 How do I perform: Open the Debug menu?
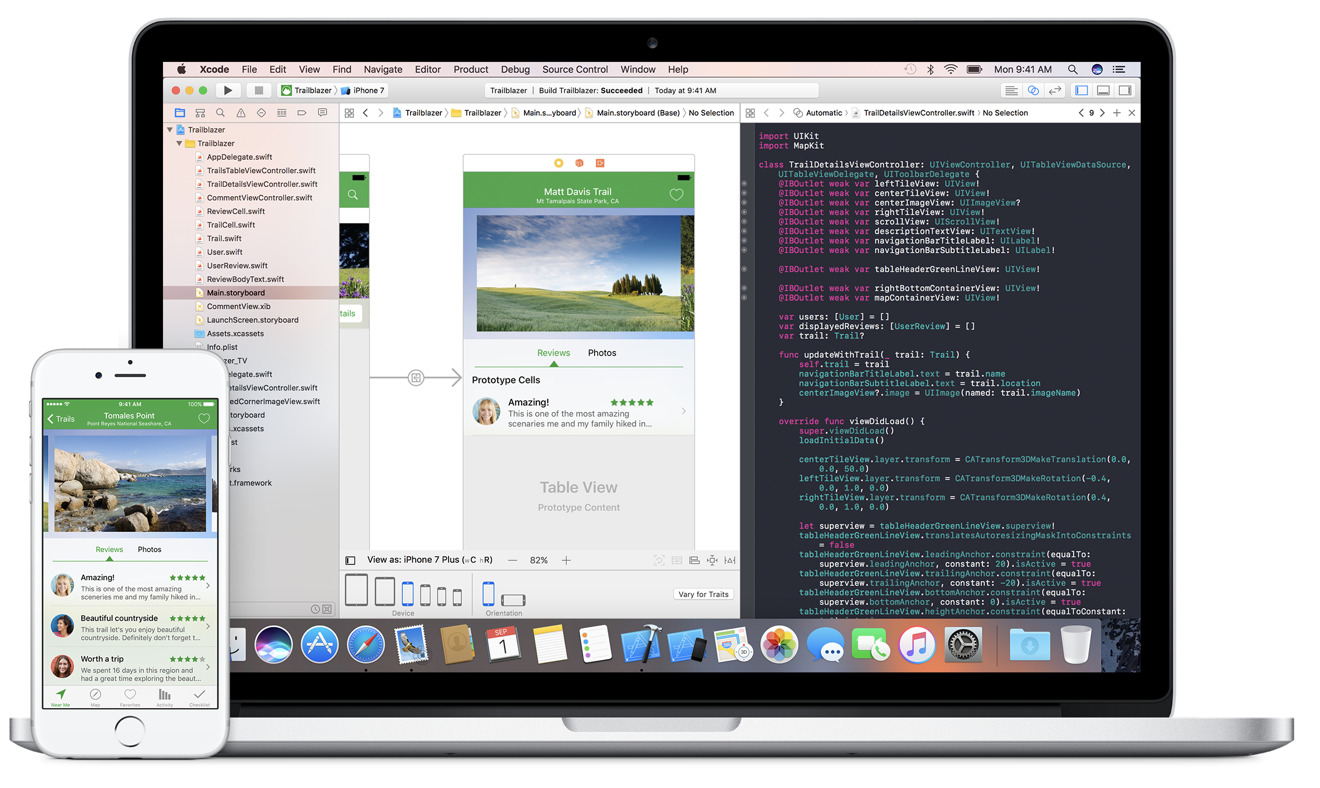515,69
